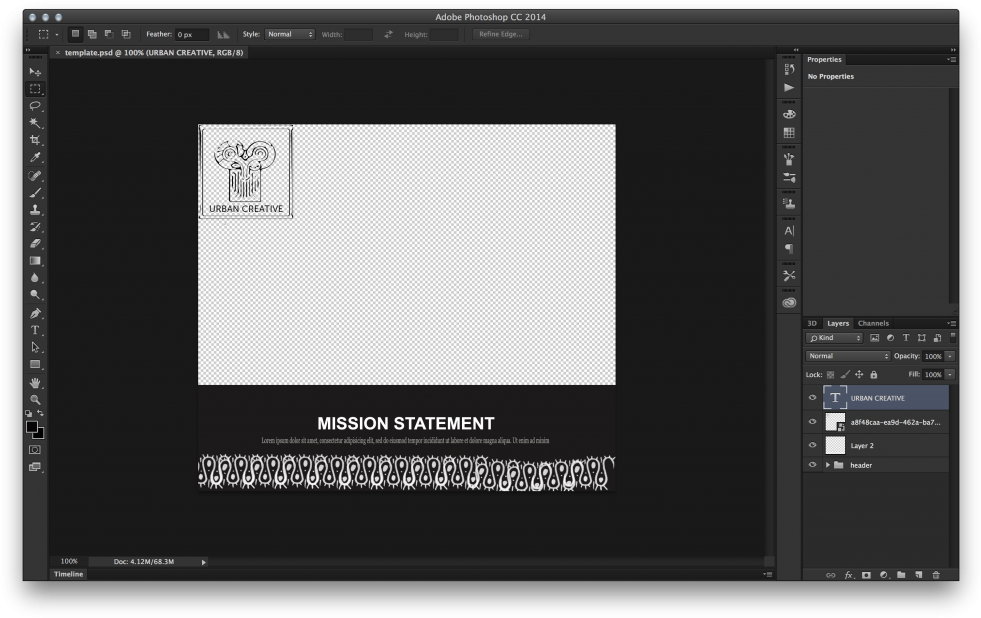This screenshot has width=981, height=618.
Task: Select the Clone Stamp tool
Action: (35, 207)
